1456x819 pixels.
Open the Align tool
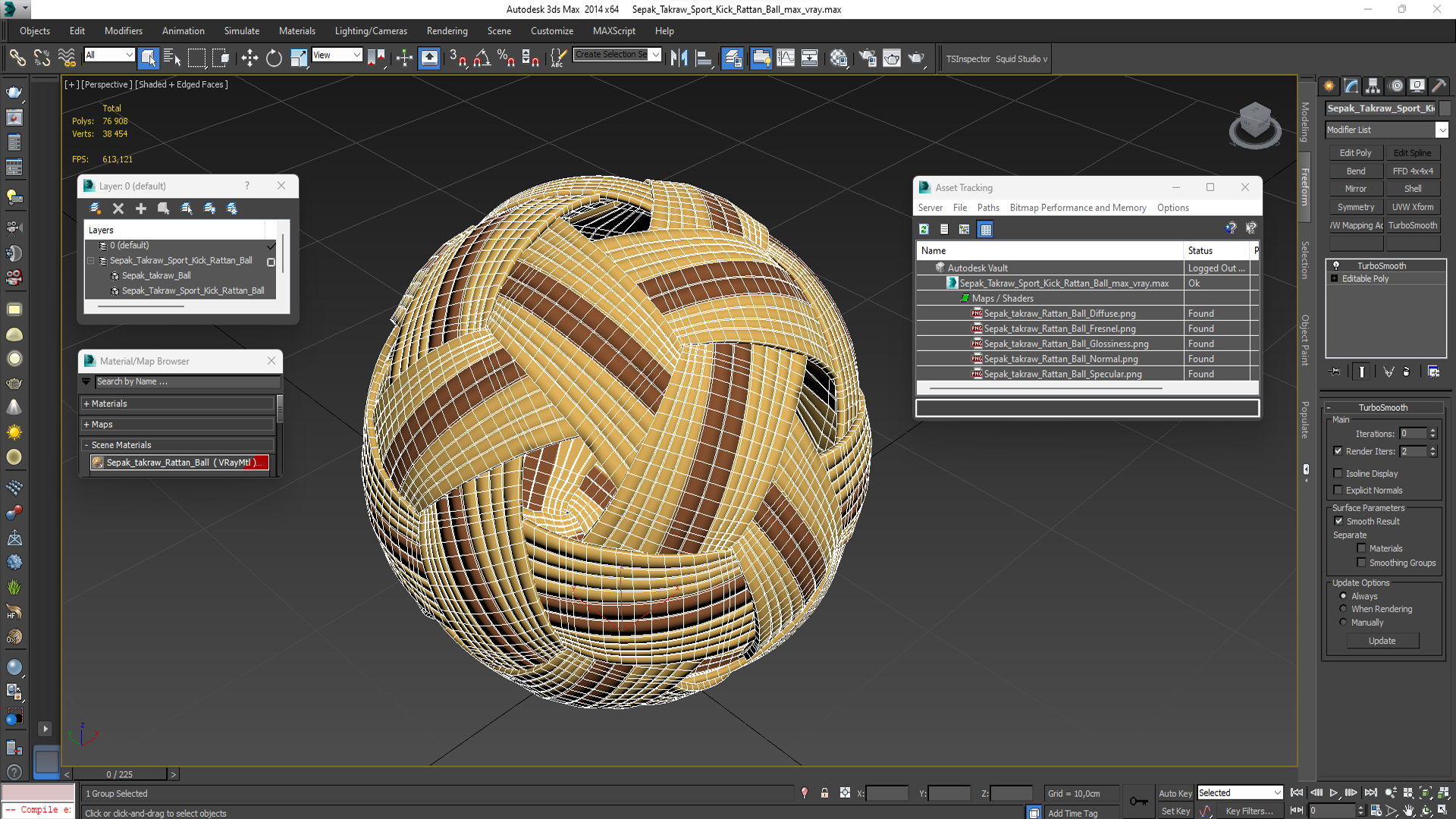(703, 58)
